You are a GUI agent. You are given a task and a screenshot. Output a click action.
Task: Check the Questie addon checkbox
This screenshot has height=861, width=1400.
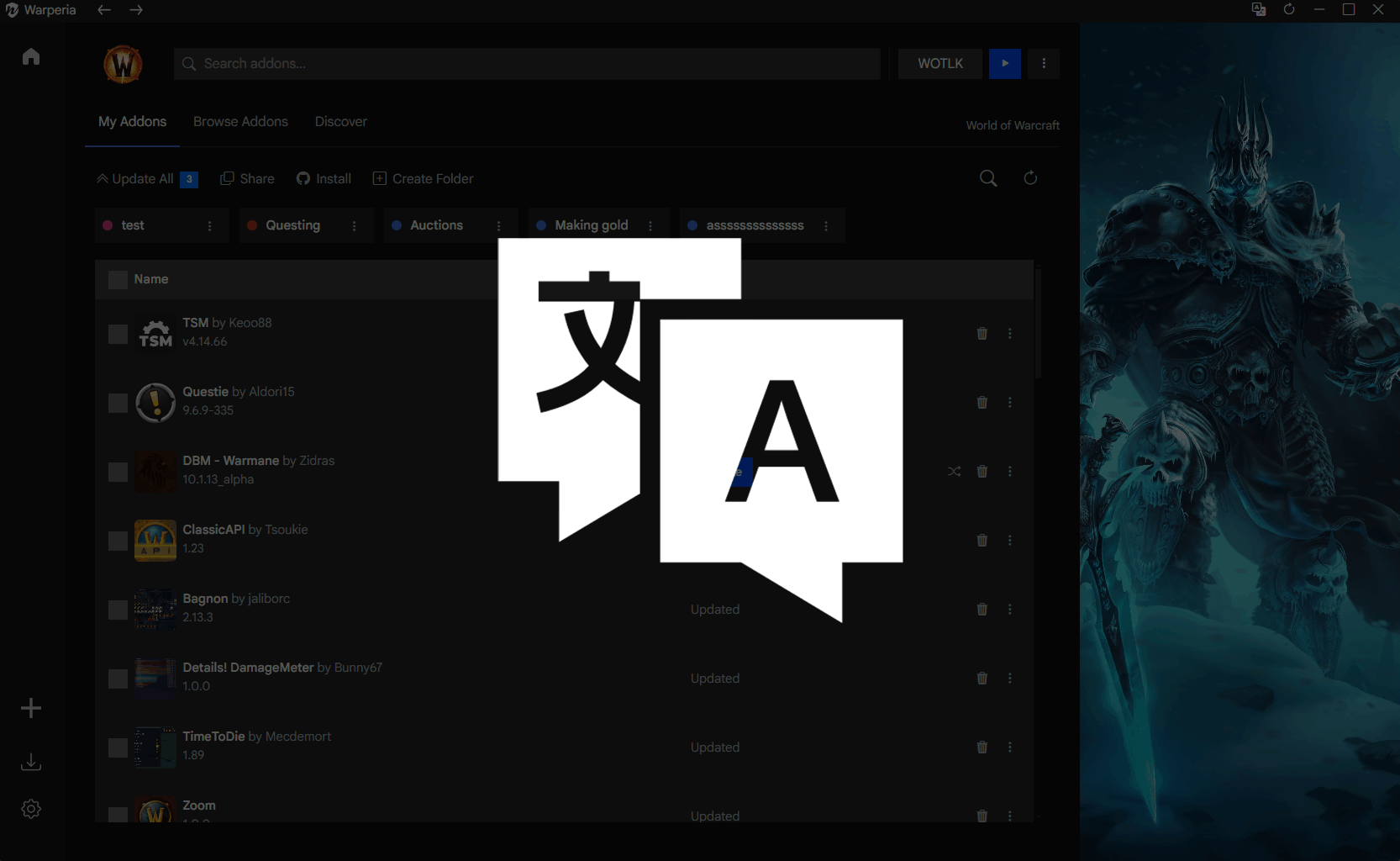(118, 404)
